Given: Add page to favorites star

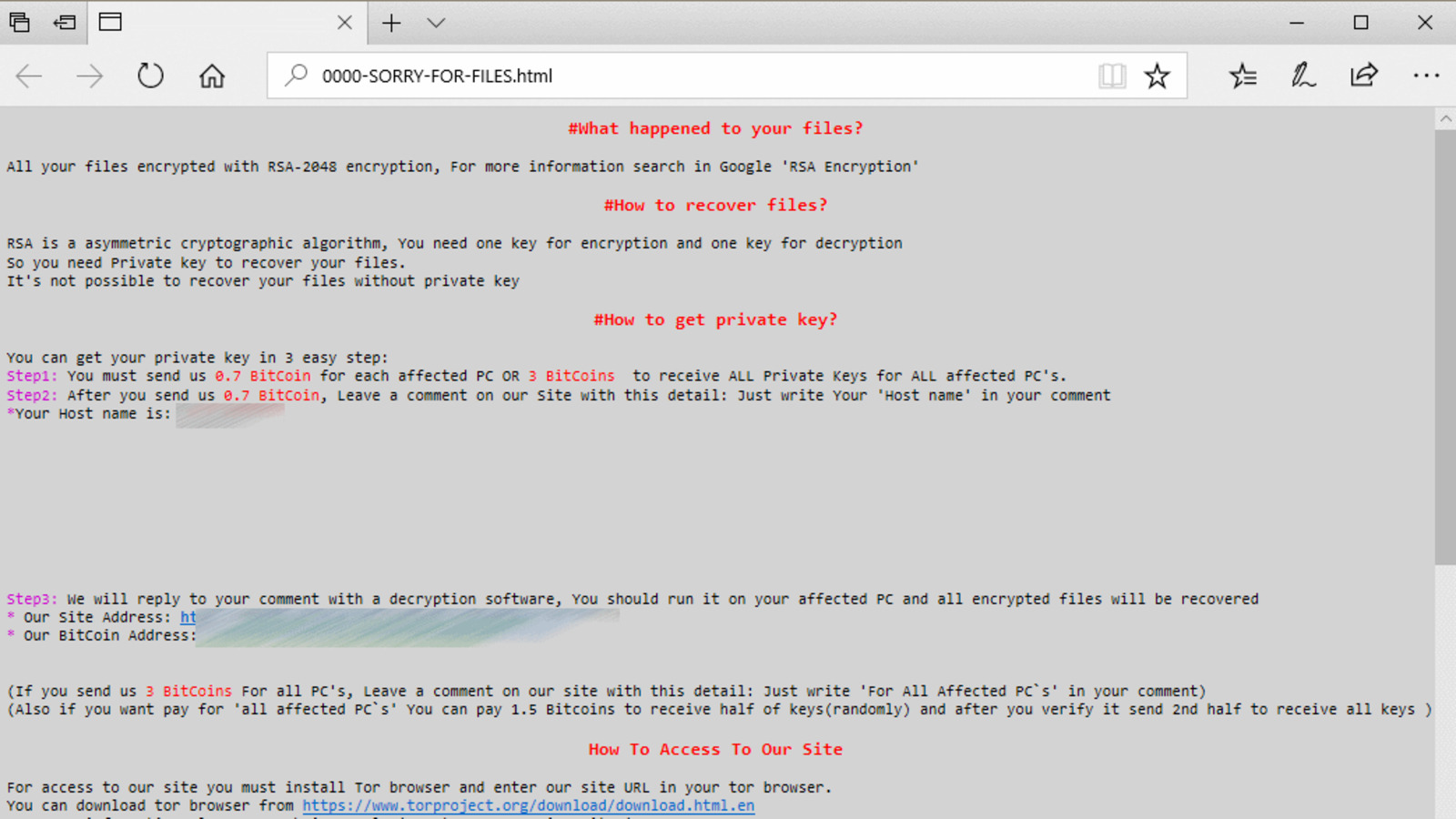Looking at the screenshot, I should (1157, 76).
